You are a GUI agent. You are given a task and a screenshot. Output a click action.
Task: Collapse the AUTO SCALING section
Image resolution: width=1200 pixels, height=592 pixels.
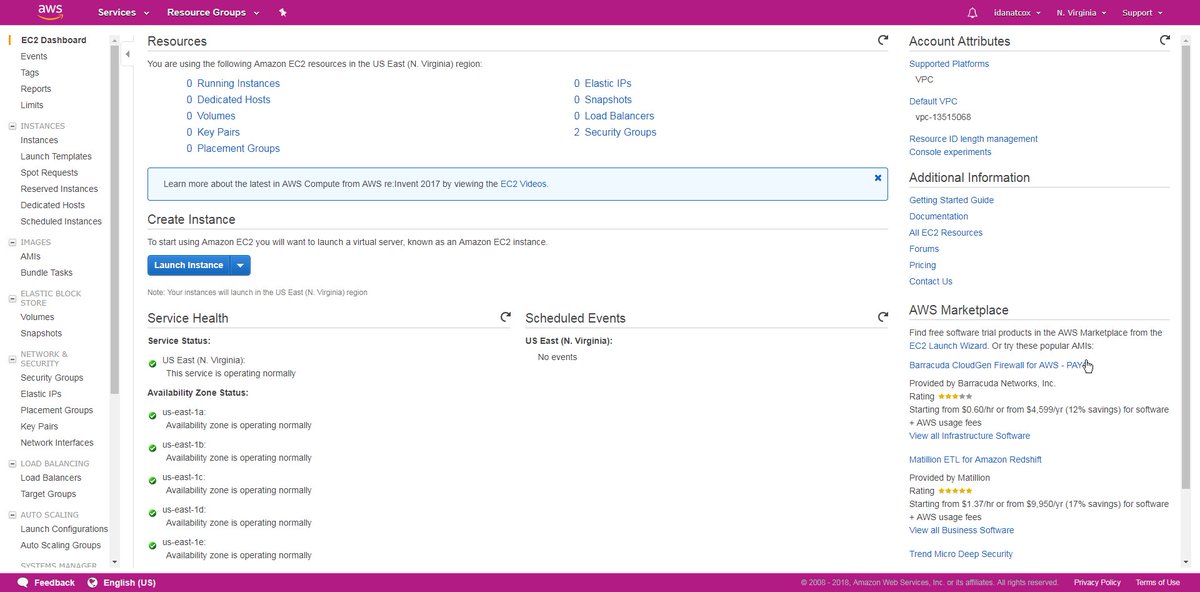[12, 515]
